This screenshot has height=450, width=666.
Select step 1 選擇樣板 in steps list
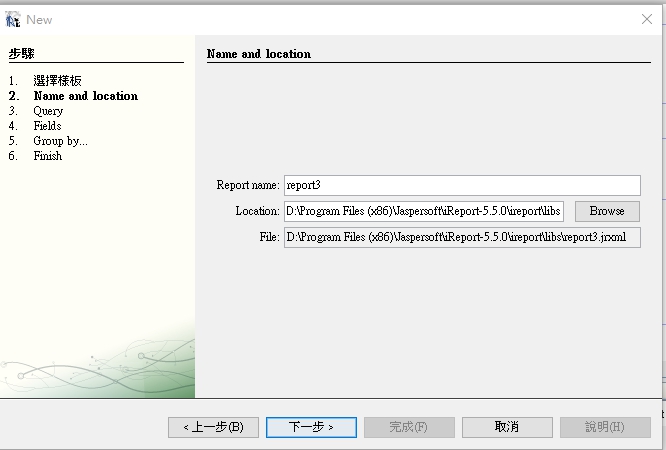(57, 81)
